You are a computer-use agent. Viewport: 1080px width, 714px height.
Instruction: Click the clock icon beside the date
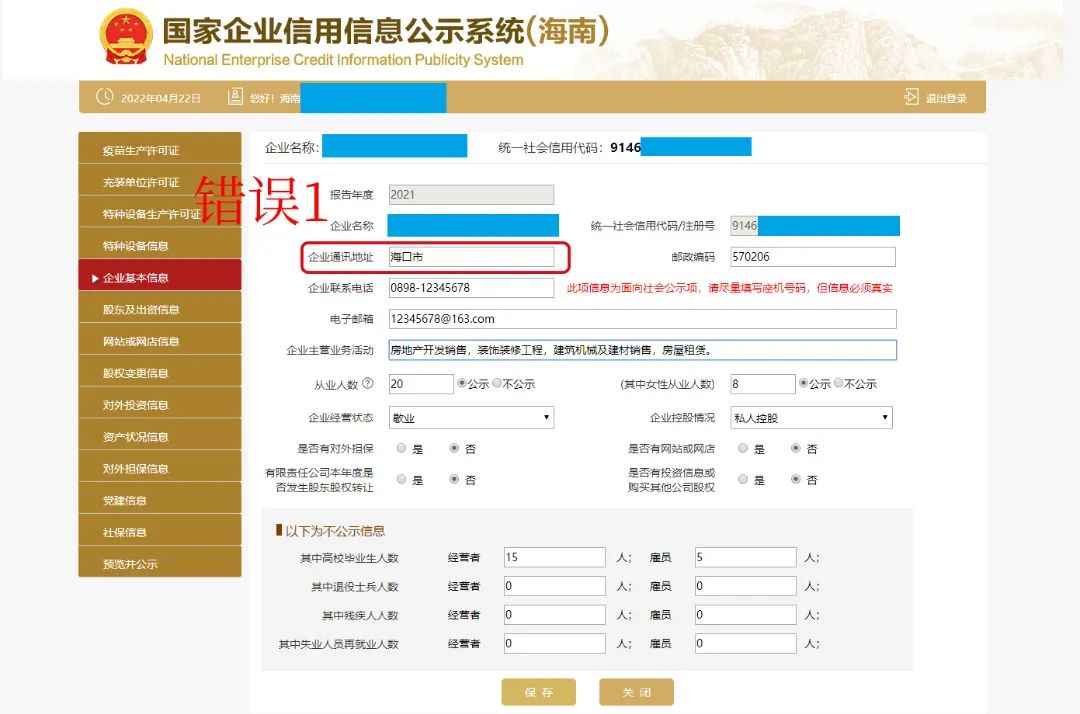point(103,97)
